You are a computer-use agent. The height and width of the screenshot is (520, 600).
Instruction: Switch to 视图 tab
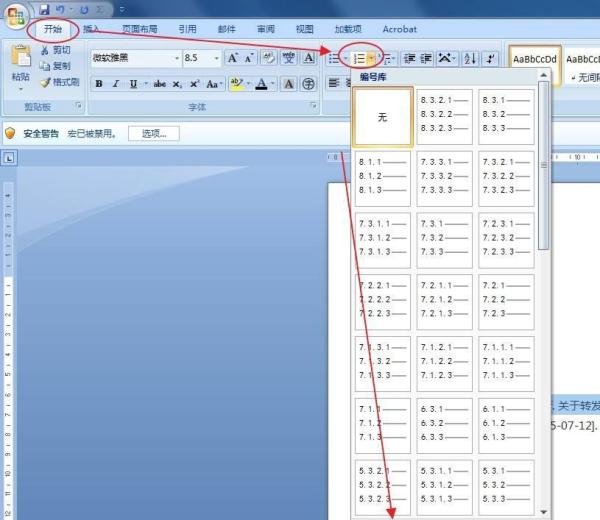click(305, 29)
